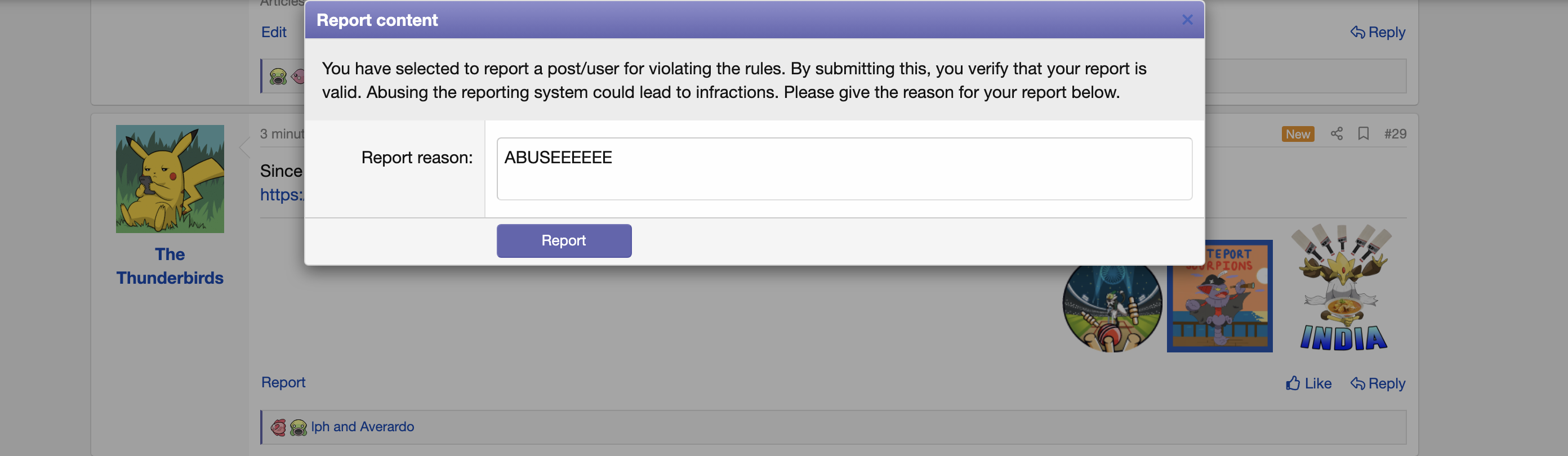Click the share icon on post #29
The height and width of the screenshot is (456, 1568).
1336,134
